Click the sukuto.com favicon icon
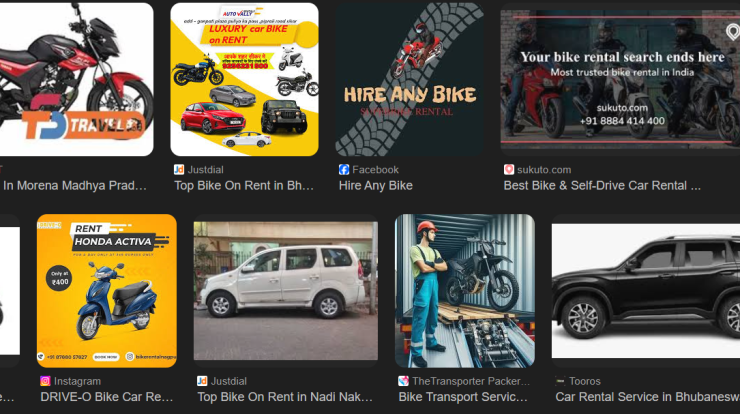 (x=509, y=169)
